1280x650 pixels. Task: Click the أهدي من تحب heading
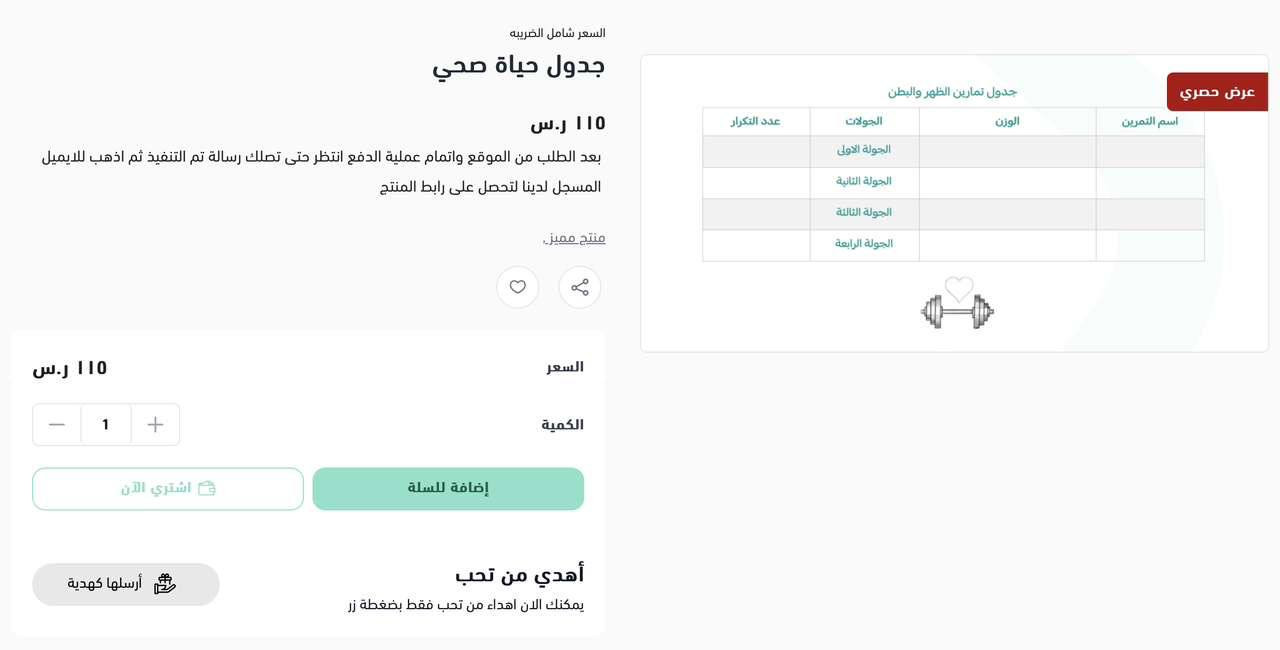(x=520, y=575)
